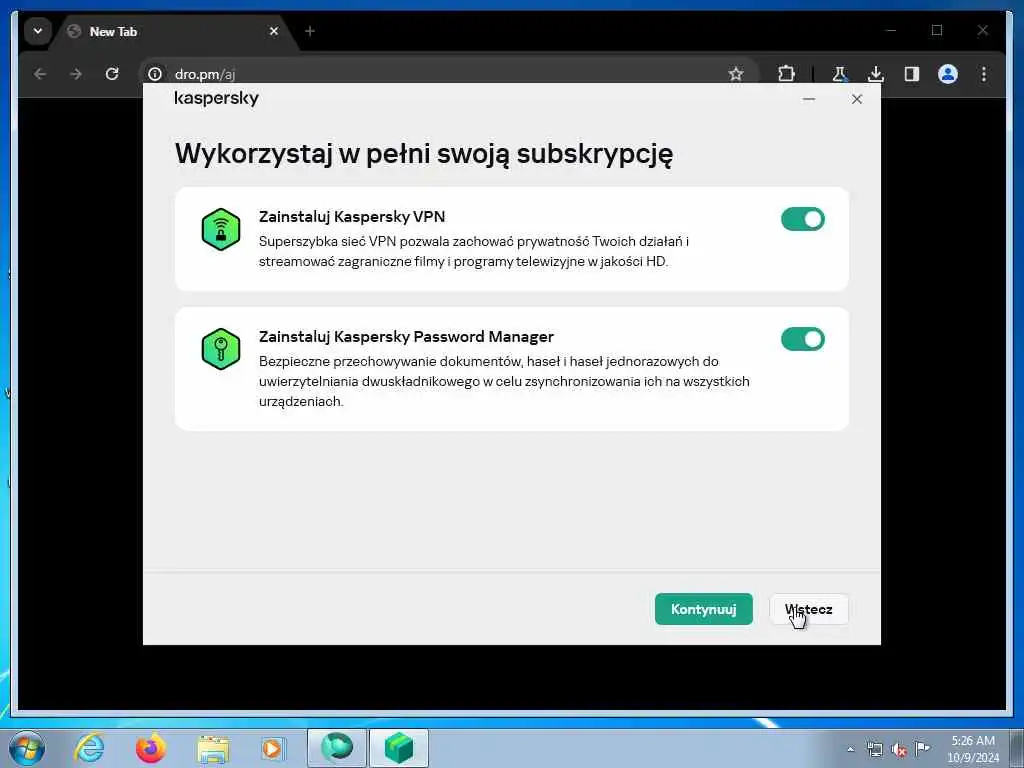Open a new Chrome tab
Viewport: 1024px width, 768px height.
pos(310,31)
